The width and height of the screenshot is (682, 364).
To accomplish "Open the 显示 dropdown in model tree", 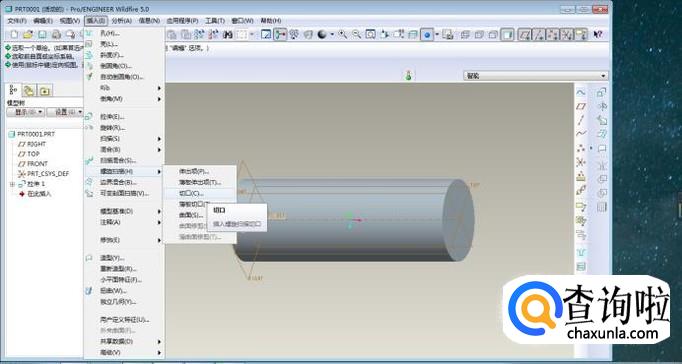I will 26,112.
